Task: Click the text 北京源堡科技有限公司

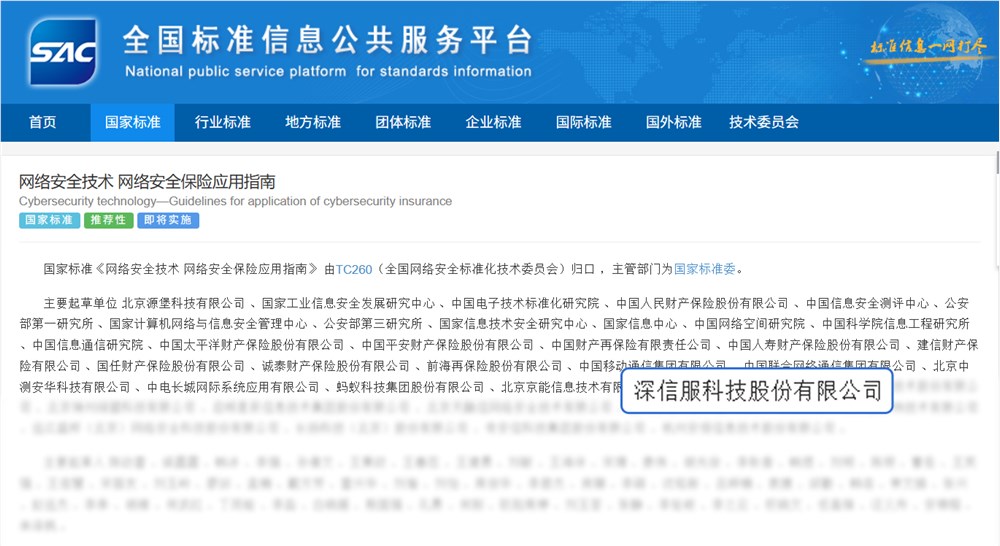Action: (183, 303)
